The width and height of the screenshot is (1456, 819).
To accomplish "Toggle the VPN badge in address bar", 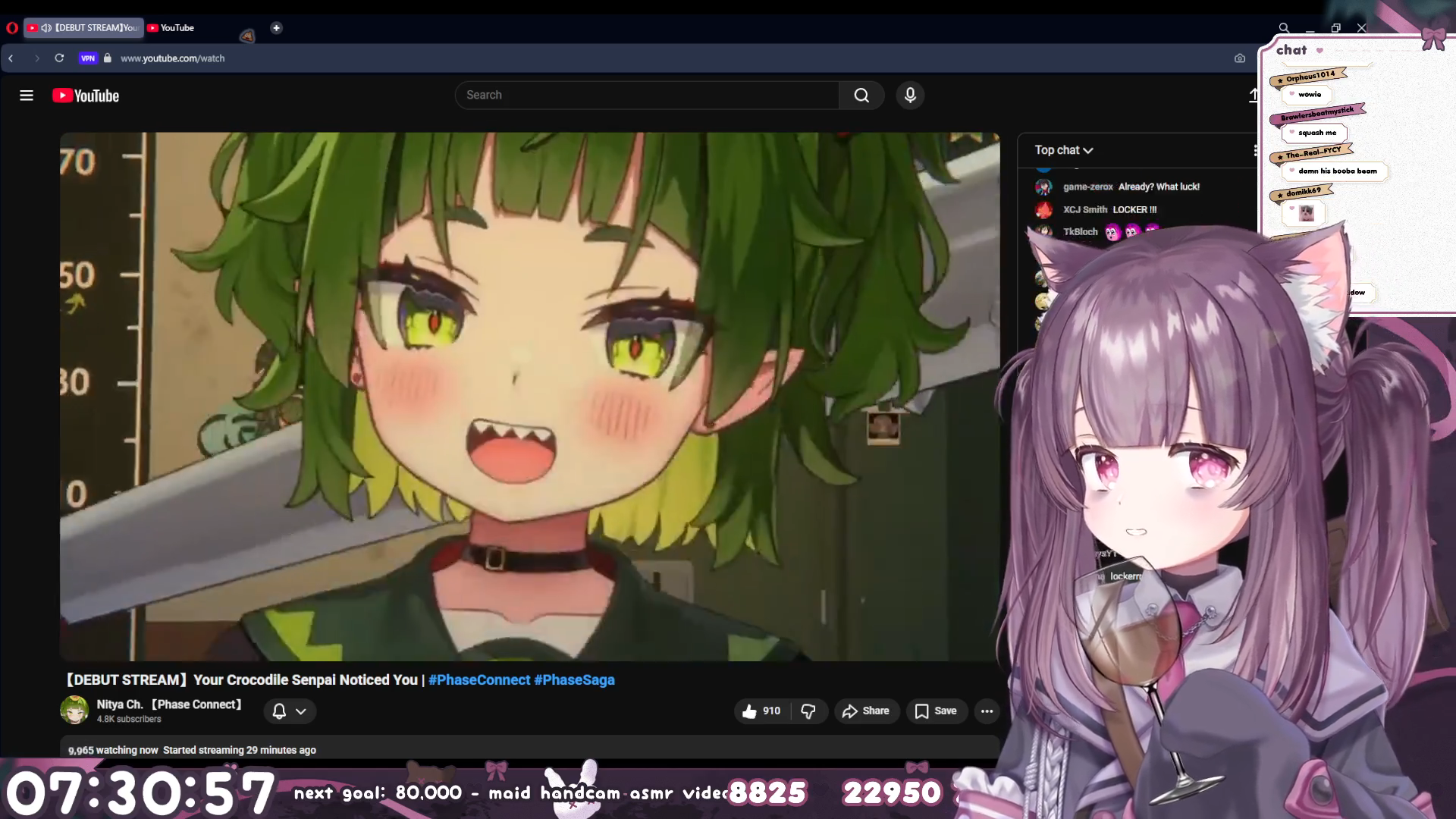I will (x=88, y=58).
